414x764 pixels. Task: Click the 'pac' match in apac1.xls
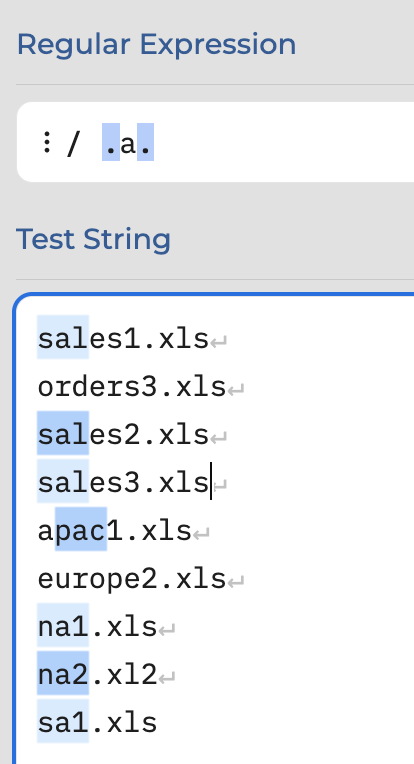(81, 529)
